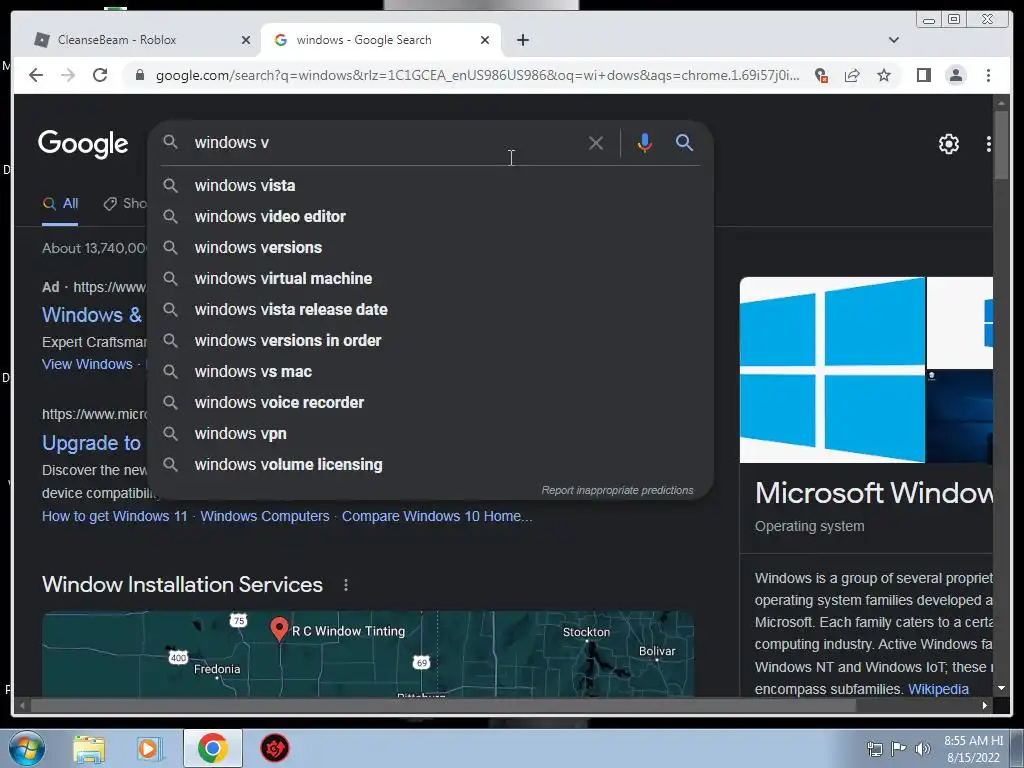Image resolution: width=1024 pixels, height=768 pixels.
Task: Click the vertical scrollbar thumb
Action: [x=1001, y=144]
